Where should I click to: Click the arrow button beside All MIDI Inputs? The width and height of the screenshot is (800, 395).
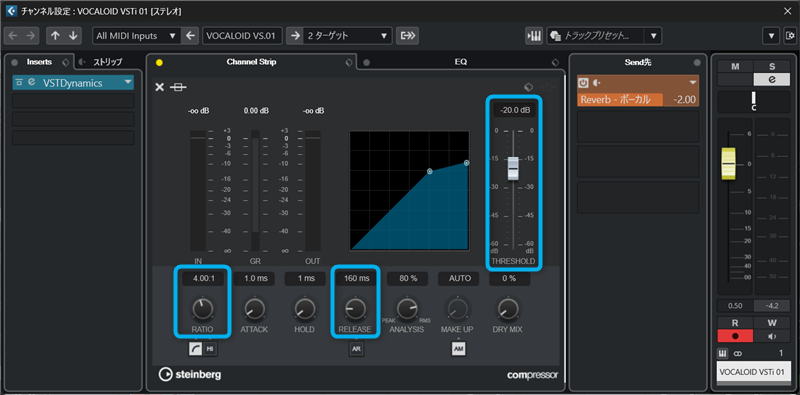(x=190, y=36)
